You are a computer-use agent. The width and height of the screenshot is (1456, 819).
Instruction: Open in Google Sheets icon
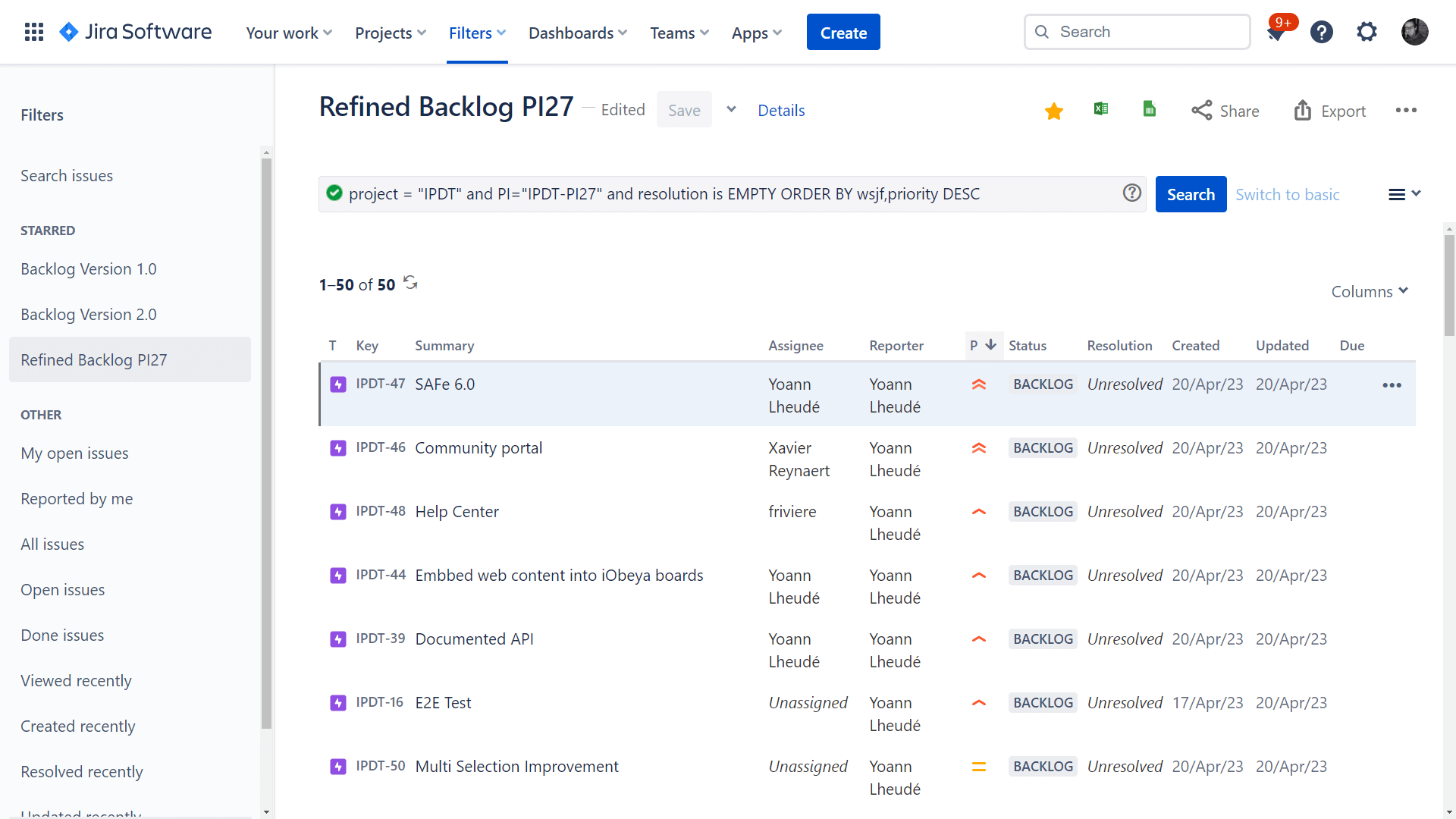(x=1150, y=108)
